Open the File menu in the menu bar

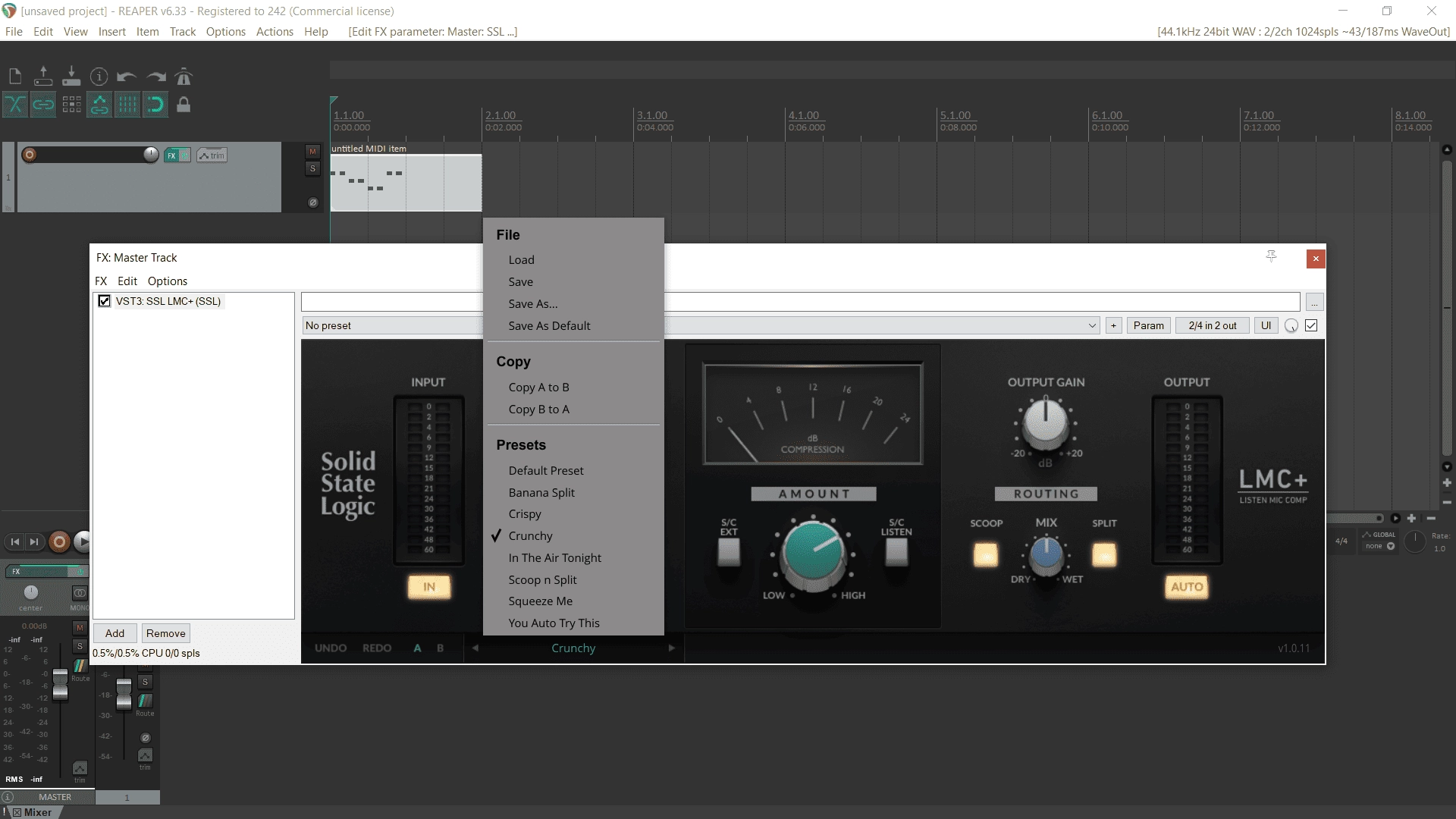coord(14,32)
